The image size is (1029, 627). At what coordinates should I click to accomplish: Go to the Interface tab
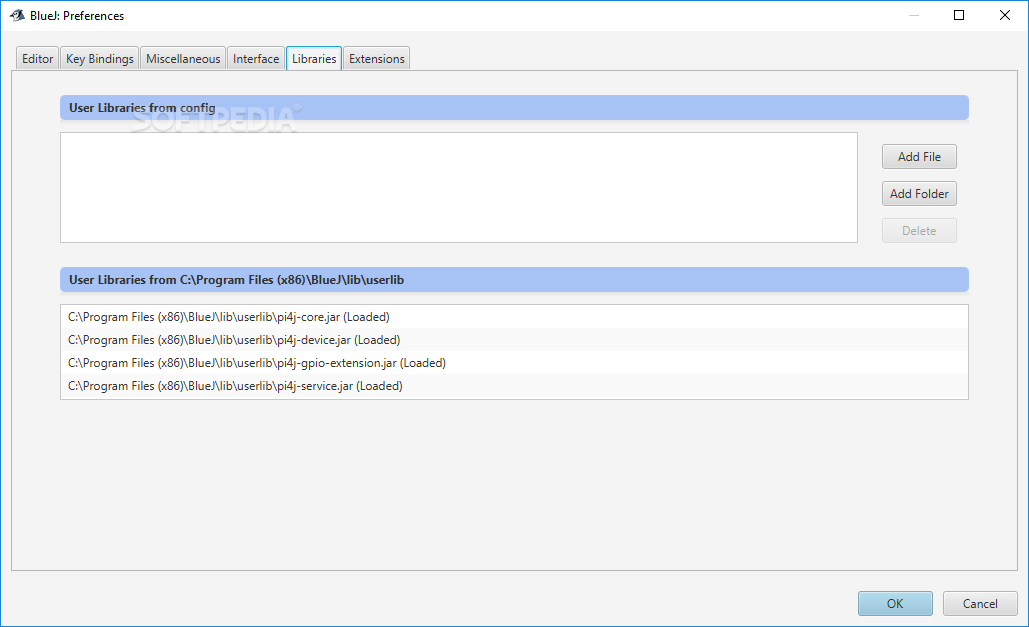pos(256,58)
